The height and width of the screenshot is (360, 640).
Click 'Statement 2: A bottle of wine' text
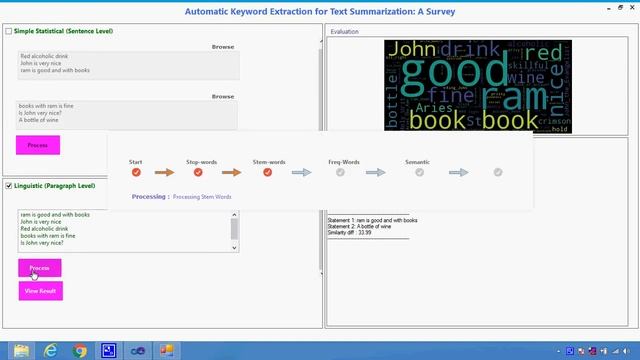click(x=359, y=227)
